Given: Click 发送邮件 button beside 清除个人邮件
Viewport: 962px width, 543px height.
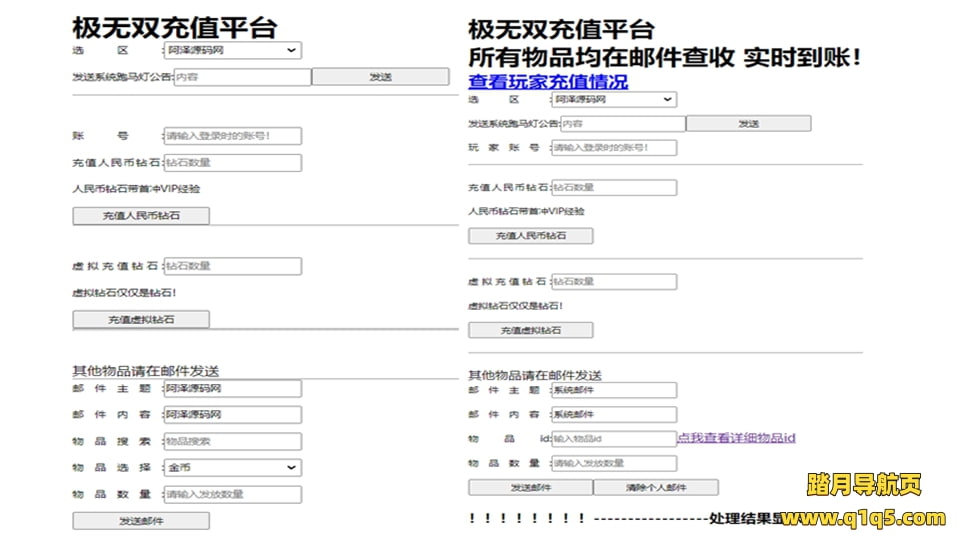Looking at the screenshot, I should coord(530,488).
